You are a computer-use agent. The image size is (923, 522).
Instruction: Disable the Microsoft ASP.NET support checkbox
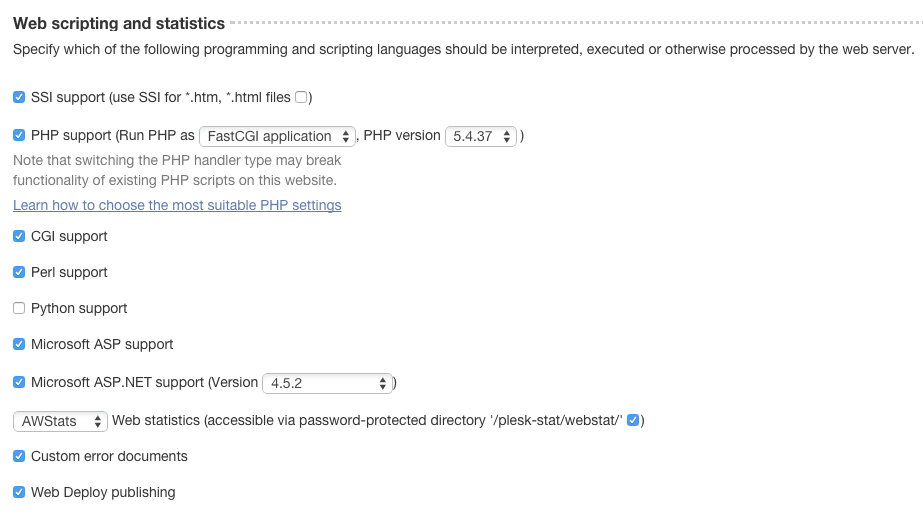click(19, 382)
